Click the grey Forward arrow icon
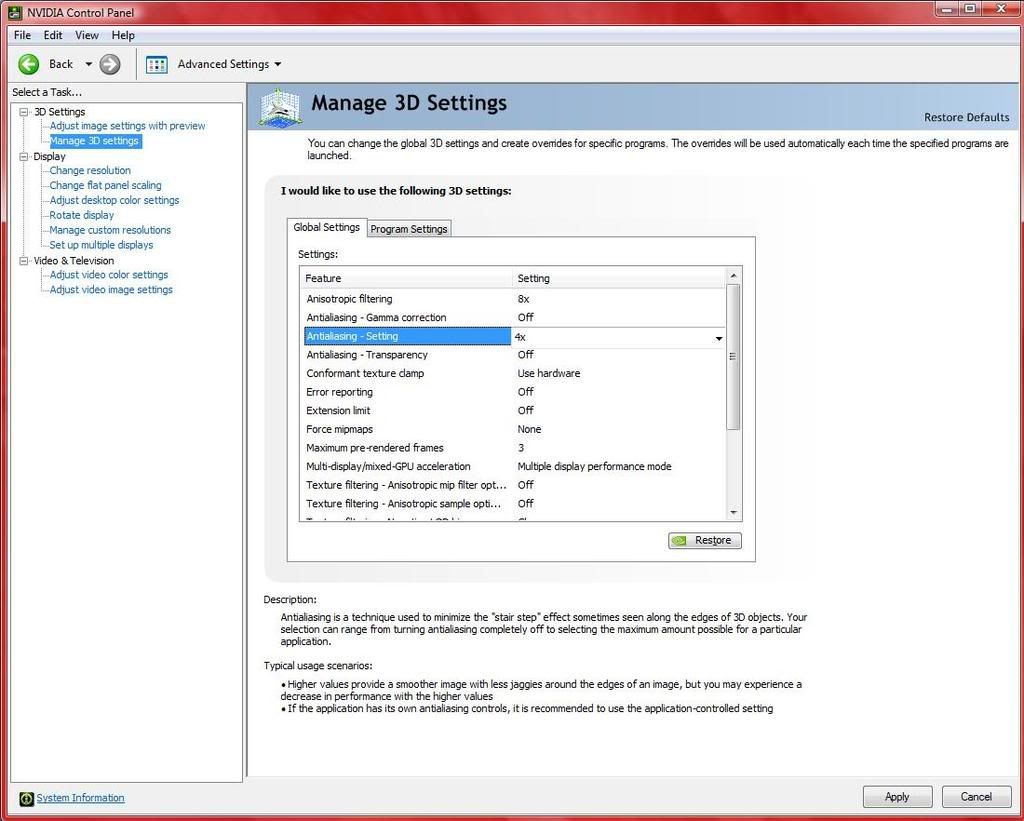 [x=110, y=64]
